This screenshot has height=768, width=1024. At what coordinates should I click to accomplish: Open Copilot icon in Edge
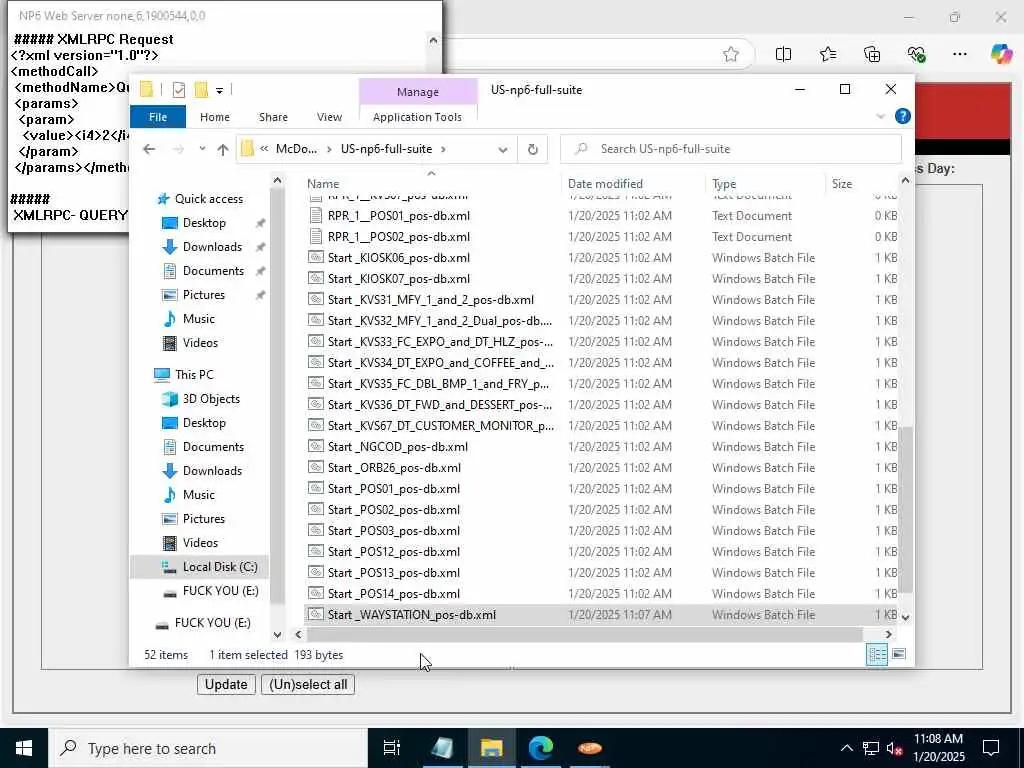(x=1000, y=54)
